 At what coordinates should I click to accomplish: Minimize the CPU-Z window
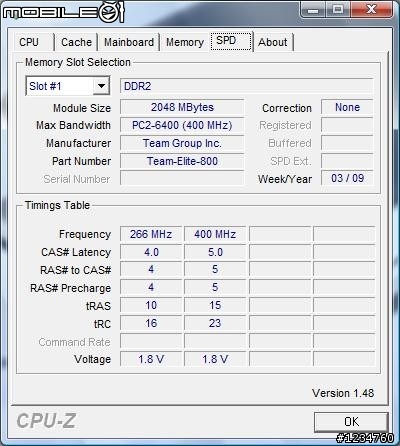312,9
